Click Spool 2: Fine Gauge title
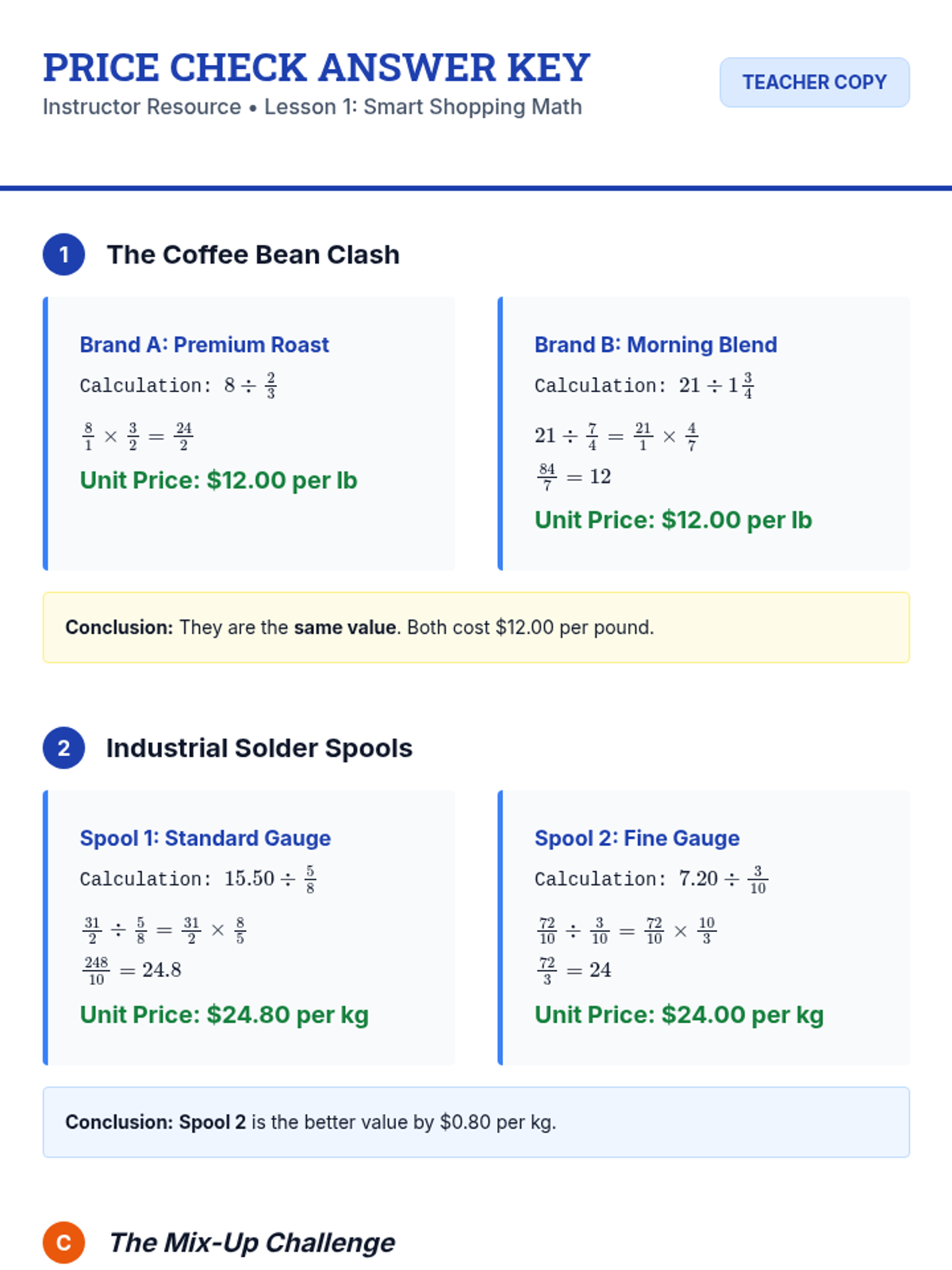The width and height of the screenshot is (952, 1270). point(636,838)
